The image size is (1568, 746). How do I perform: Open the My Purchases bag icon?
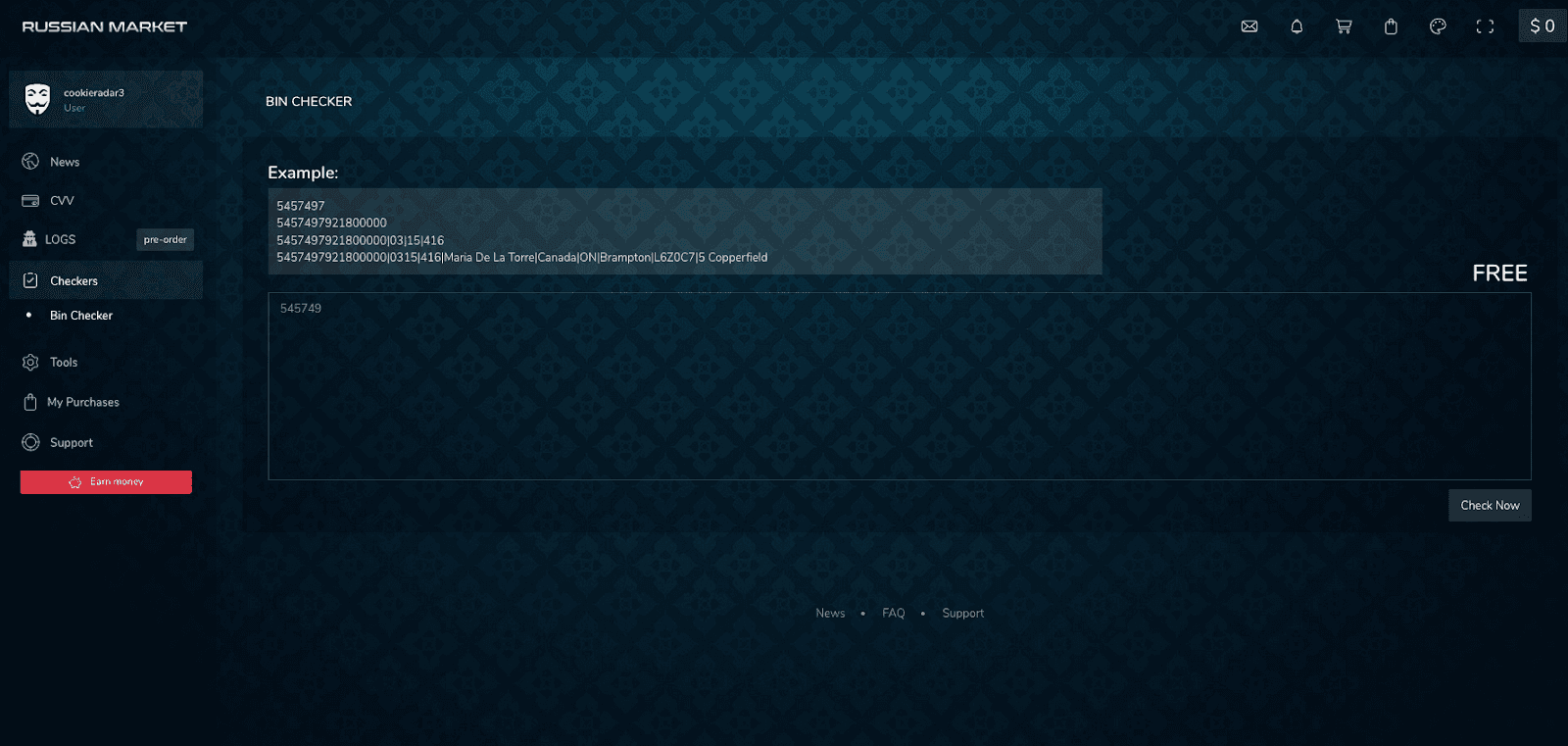[30, 402]
